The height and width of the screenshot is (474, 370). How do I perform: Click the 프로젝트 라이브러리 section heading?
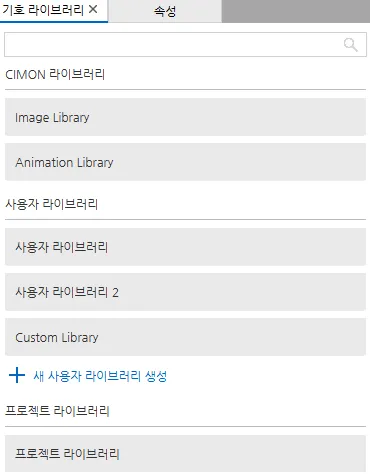tap(57, 410)
